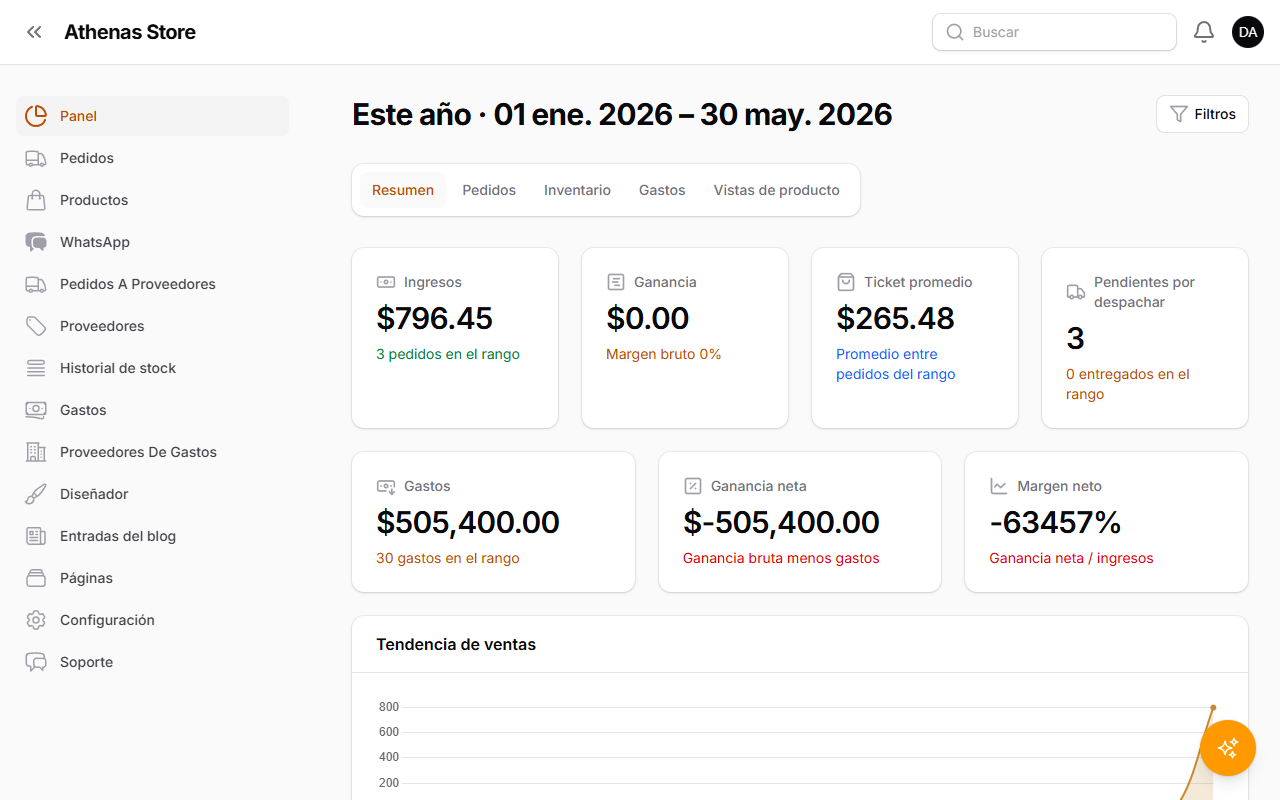The image size is (1280, 800).
Task: Click the Panel pie chart icon
Action: 36,116
